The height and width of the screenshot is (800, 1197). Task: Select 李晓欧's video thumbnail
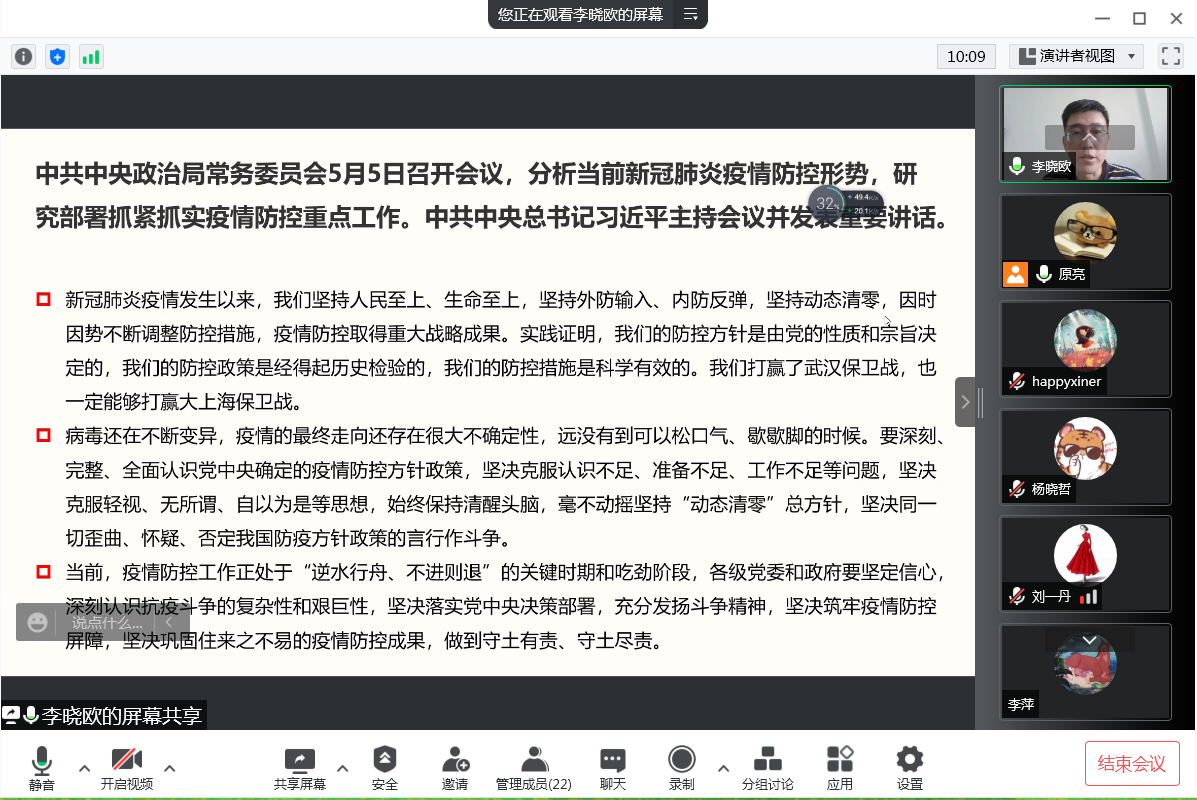(x=1085, y=134)
